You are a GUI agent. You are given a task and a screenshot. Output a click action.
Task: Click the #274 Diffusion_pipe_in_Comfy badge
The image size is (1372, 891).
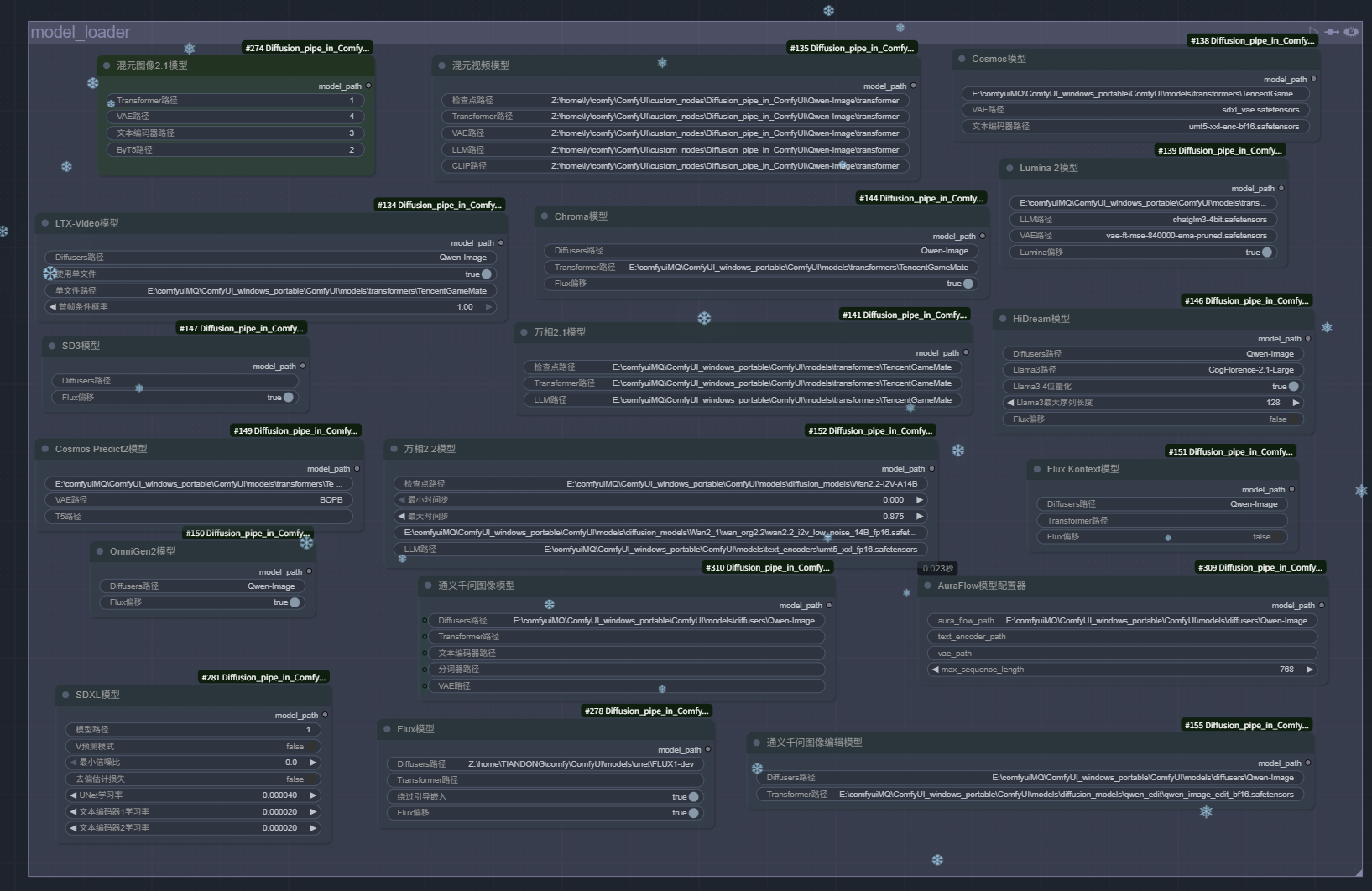(307, 48)
